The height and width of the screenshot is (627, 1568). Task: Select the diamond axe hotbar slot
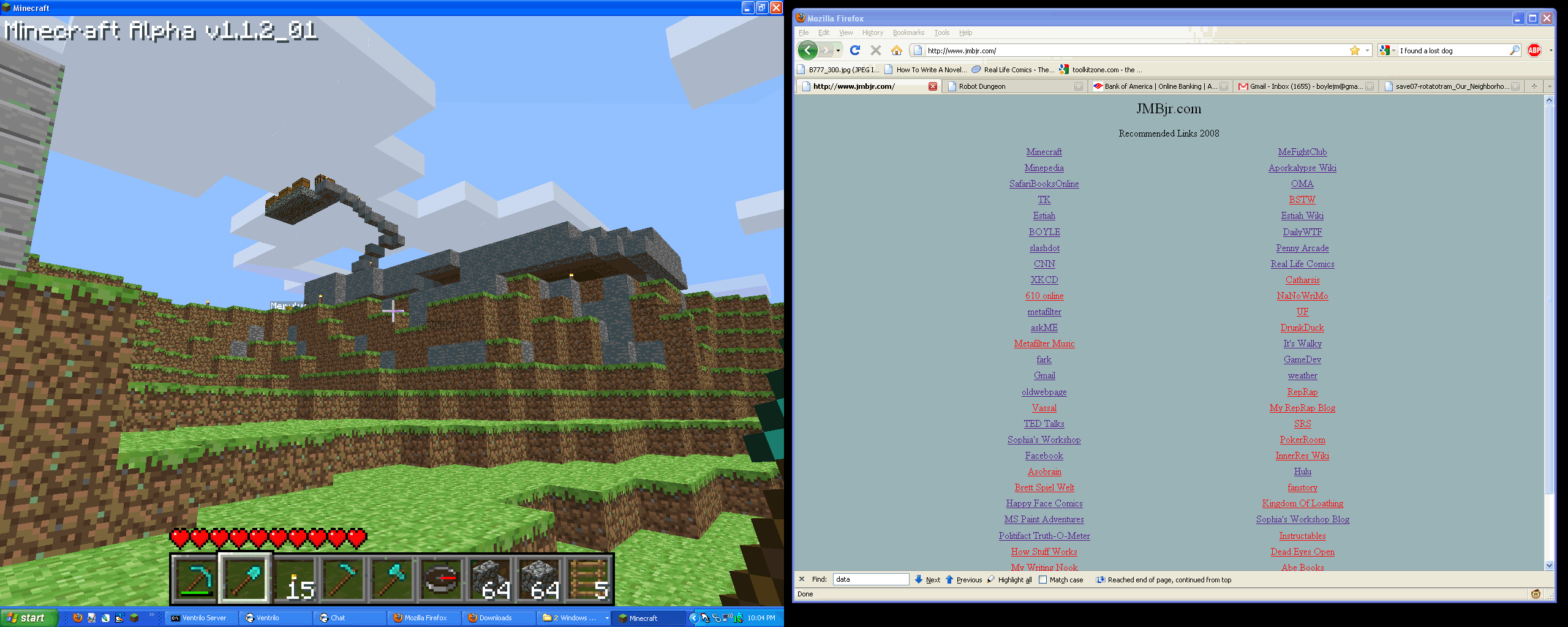(392, 579)
